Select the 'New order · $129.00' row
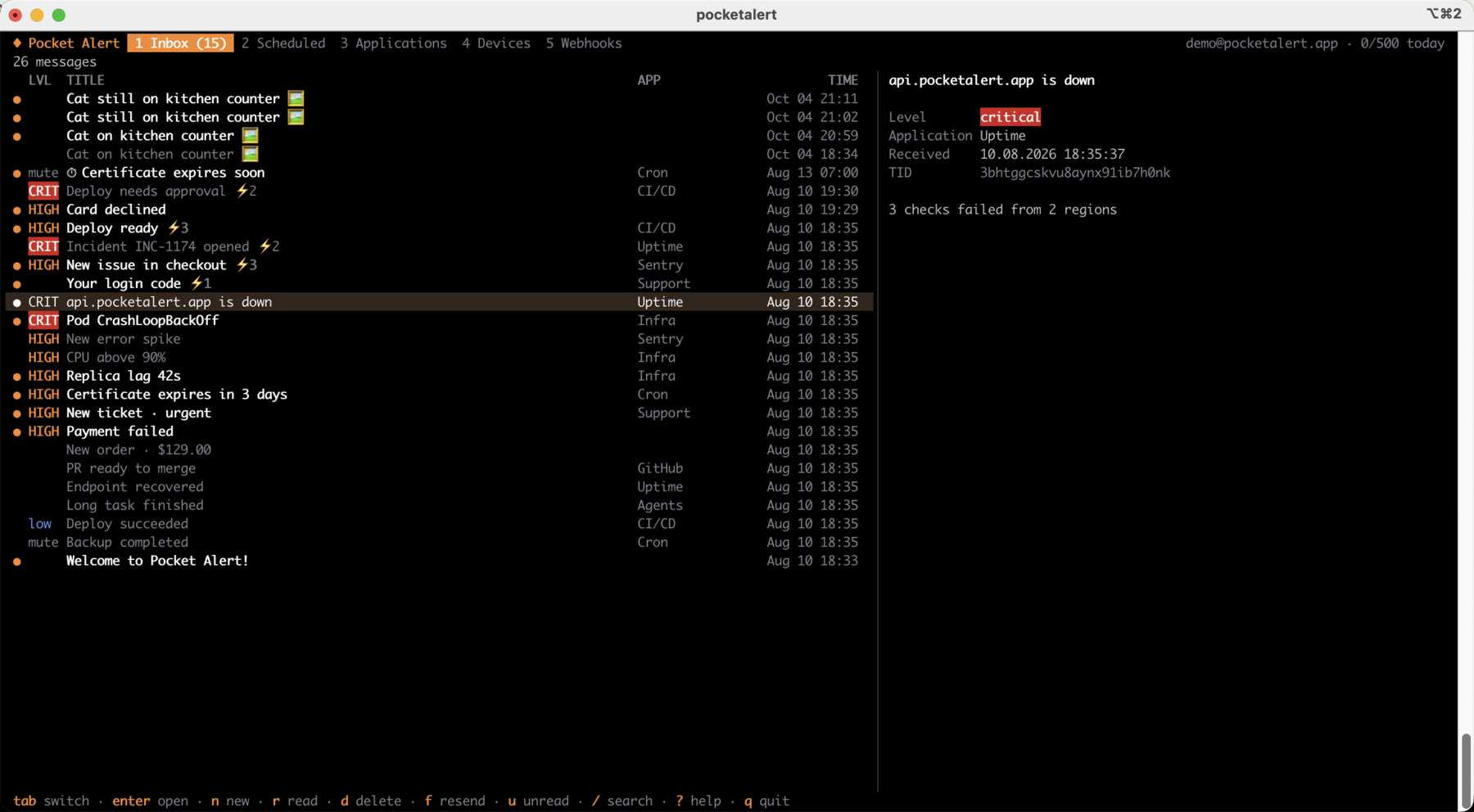Screen dimensions: 1474x812 439,450
